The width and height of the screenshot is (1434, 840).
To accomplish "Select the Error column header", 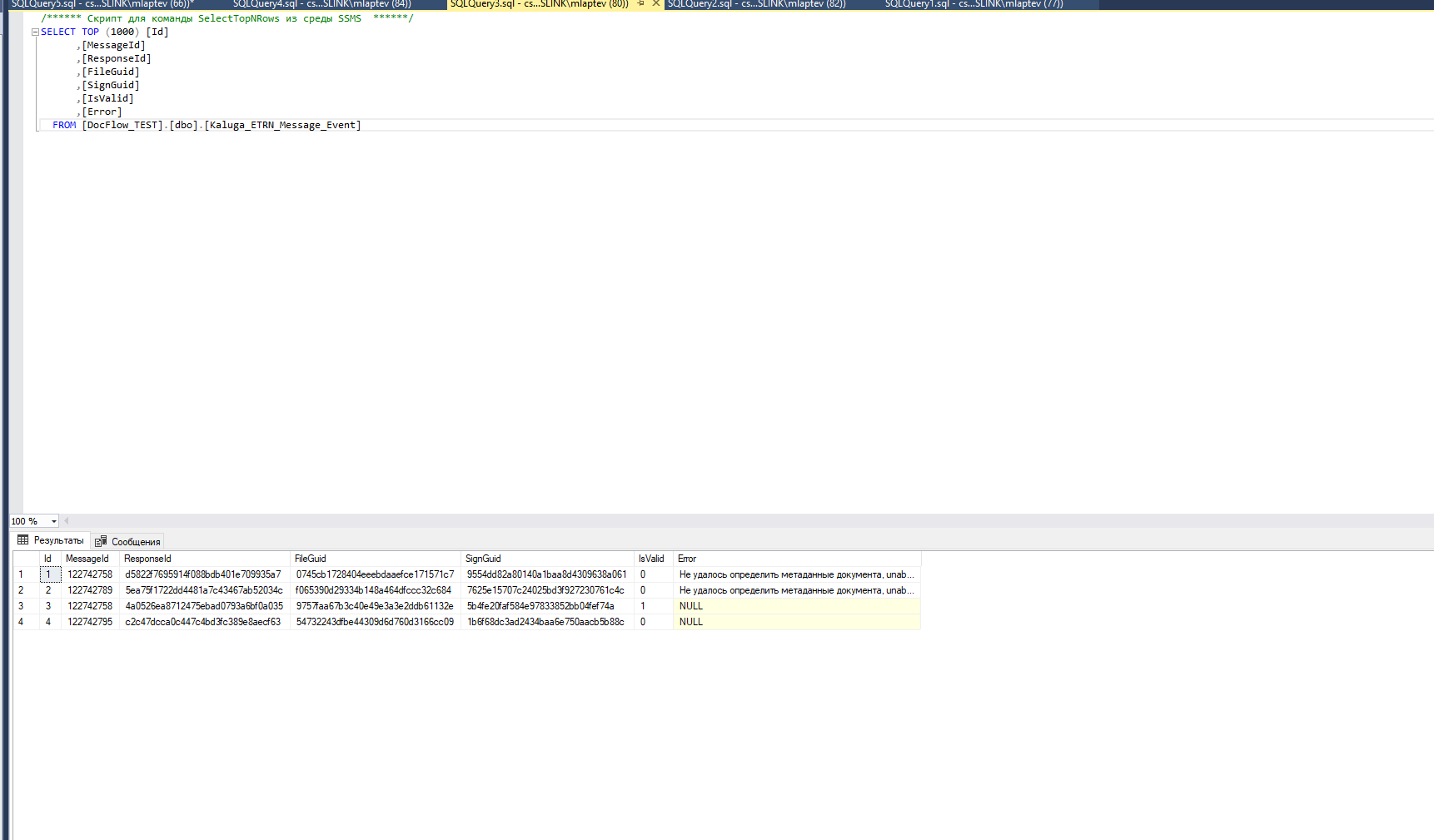I will coord(797,559).
